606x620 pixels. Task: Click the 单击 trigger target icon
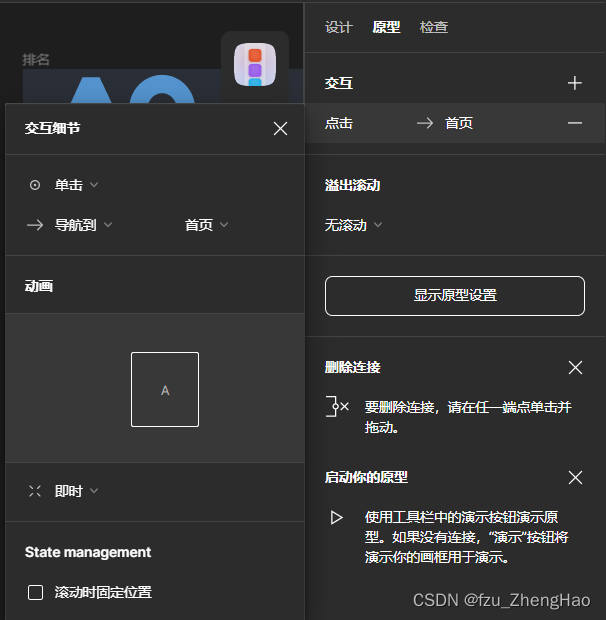(x=35, y=185)
